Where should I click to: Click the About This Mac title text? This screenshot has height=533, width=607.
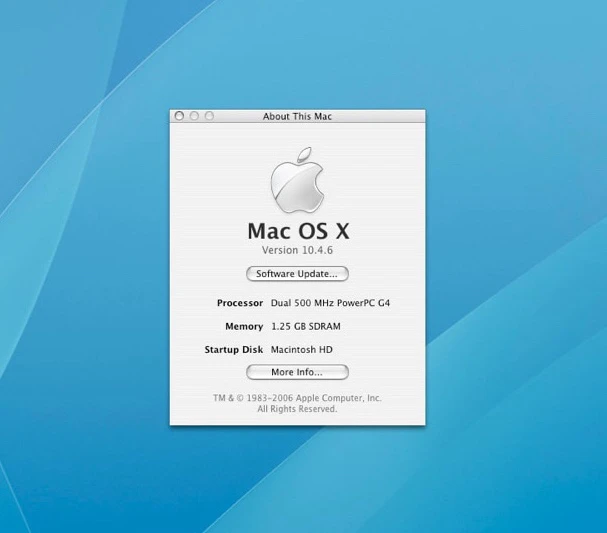(297, 116)
